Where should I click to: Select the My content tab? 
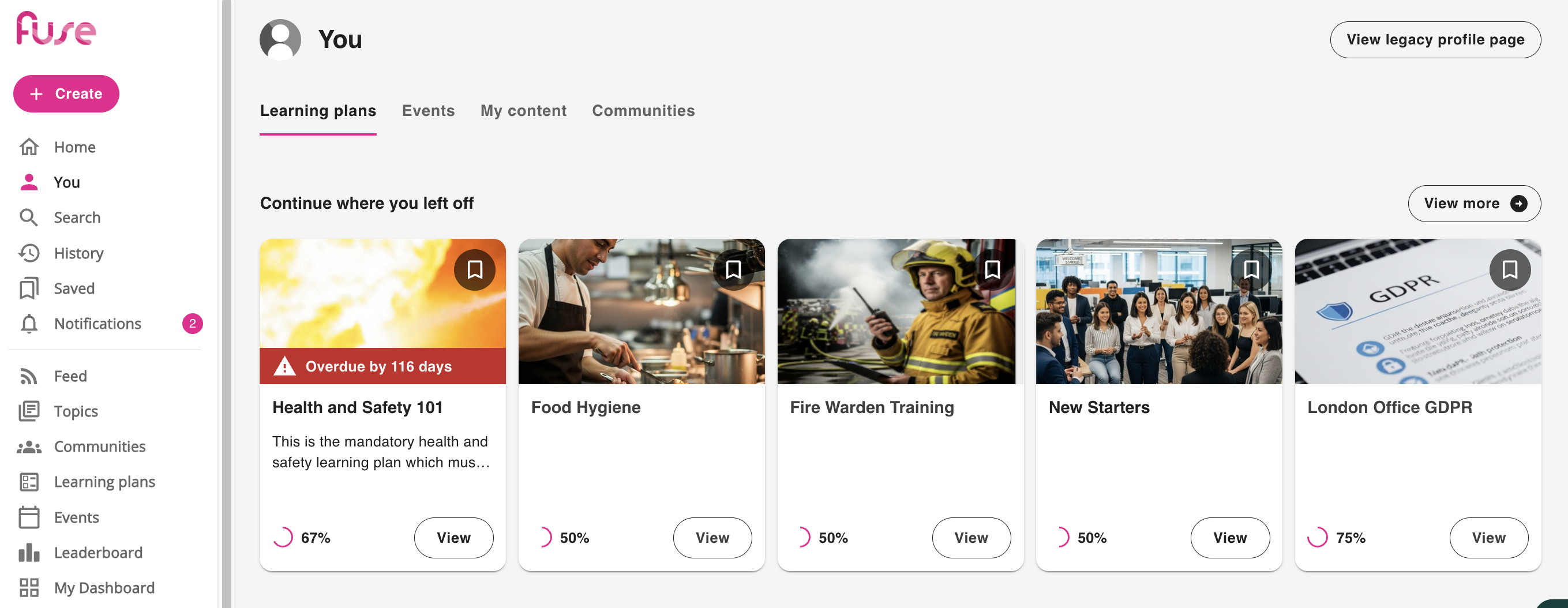tap(523, 111)
